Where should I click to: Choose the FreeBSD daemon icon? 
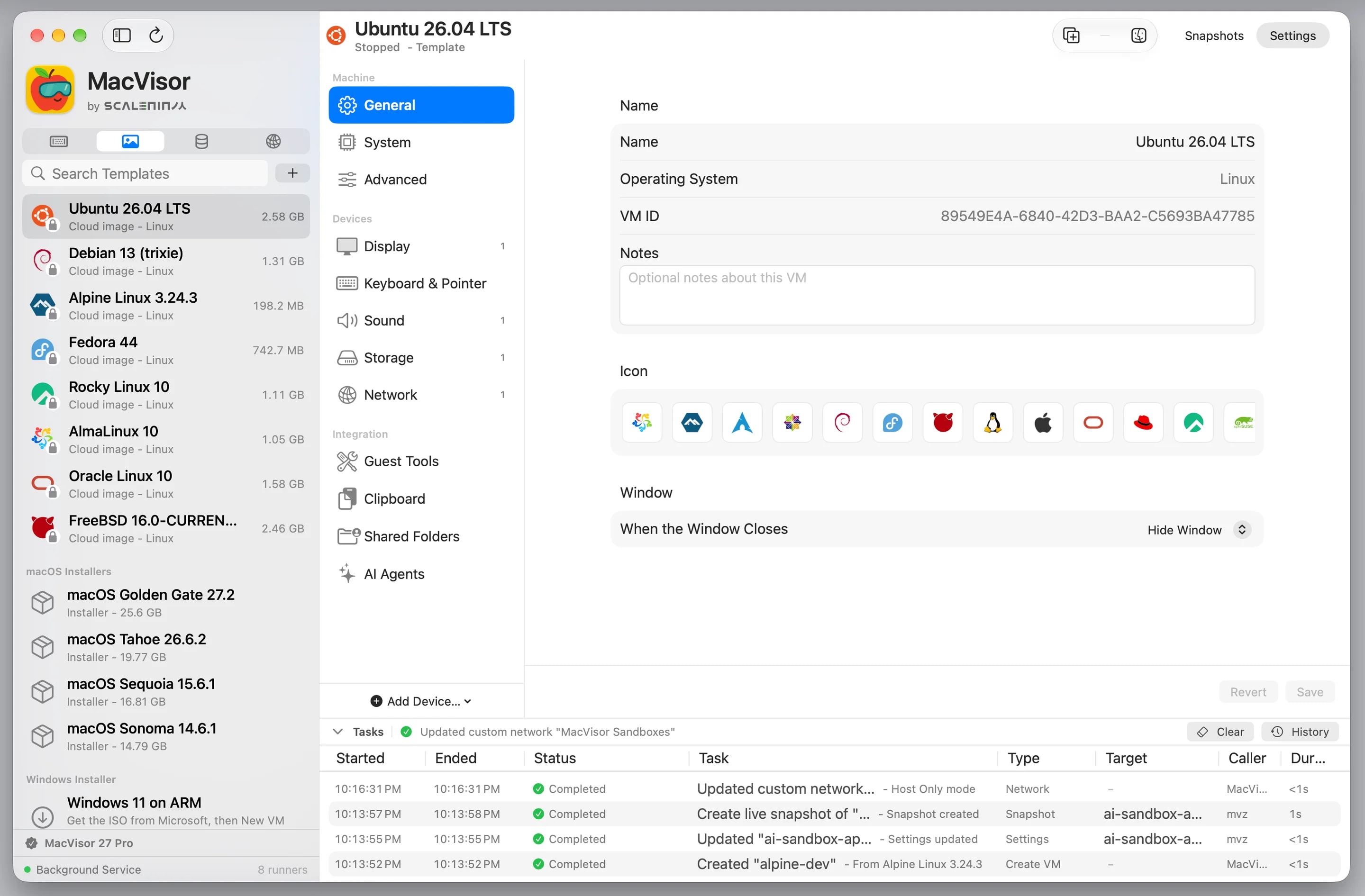[x=942, y=423]
